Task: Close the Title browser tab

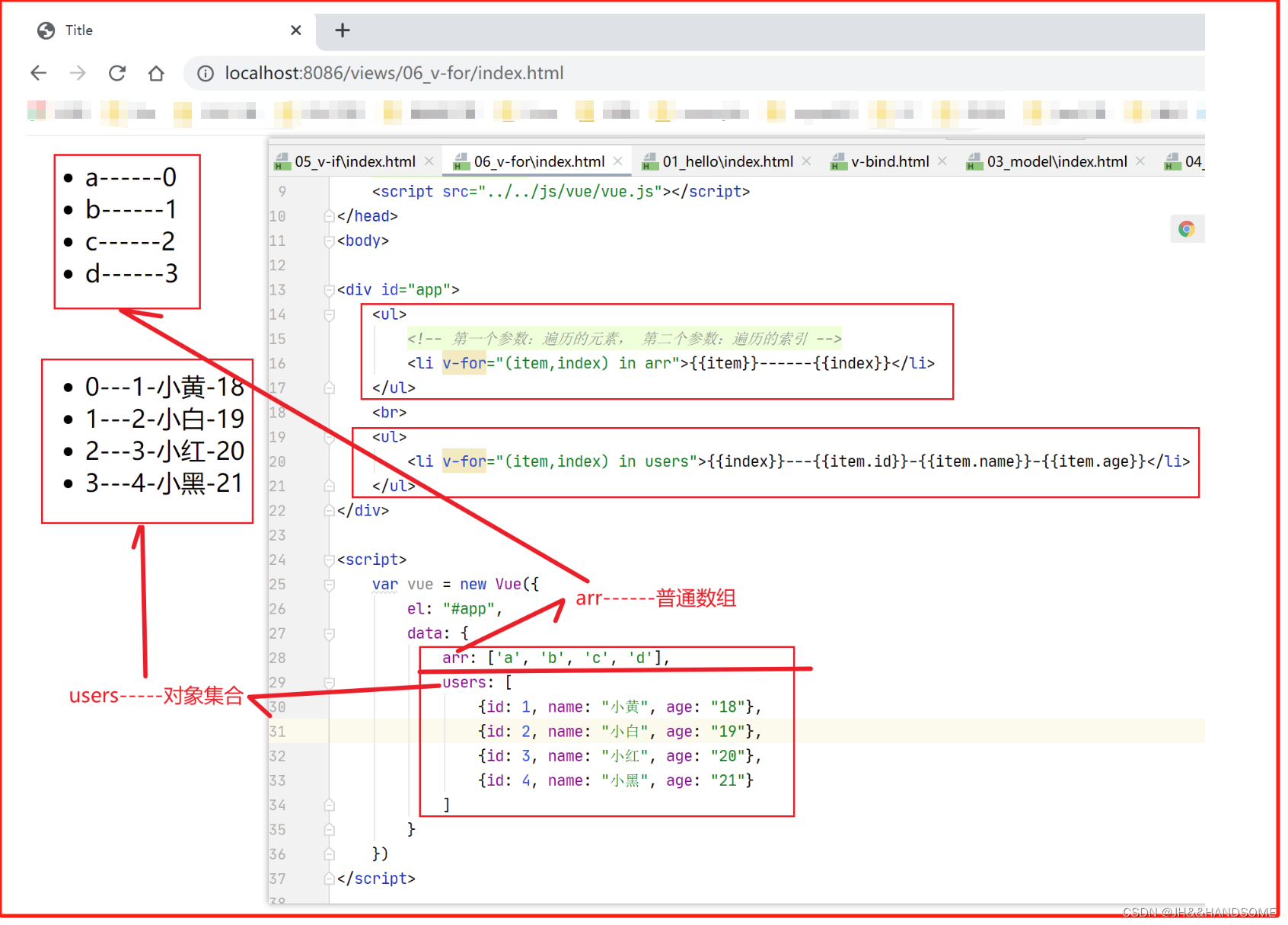Action: coord(296,30)
